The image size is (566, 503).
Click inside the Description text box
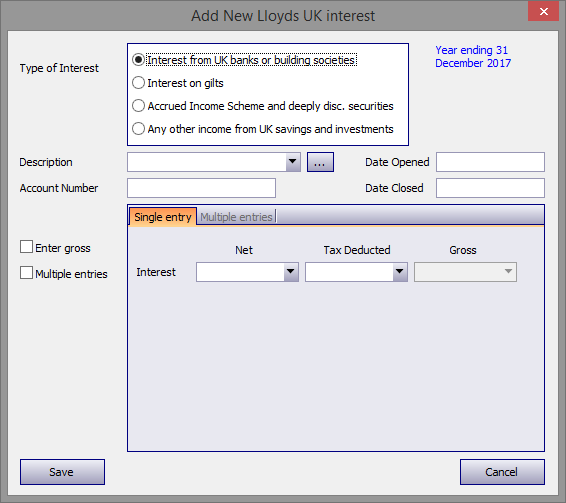[x=207, y=162]
